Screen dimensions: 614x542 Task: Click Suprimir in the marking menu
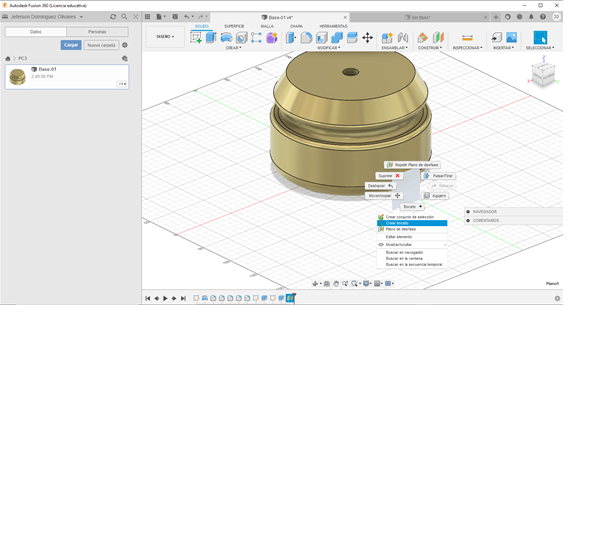[x=389, y=176]
